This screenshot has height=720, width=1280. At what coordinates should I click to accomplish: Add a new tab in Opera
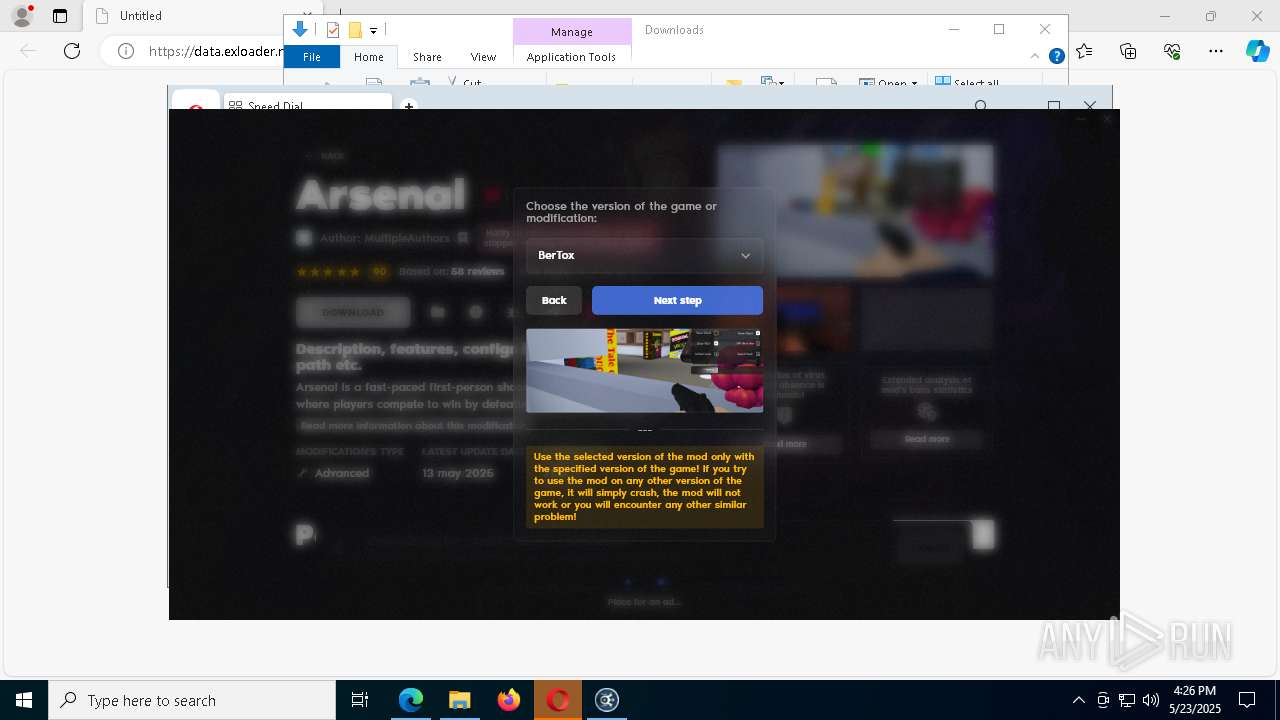pos(408,105)
